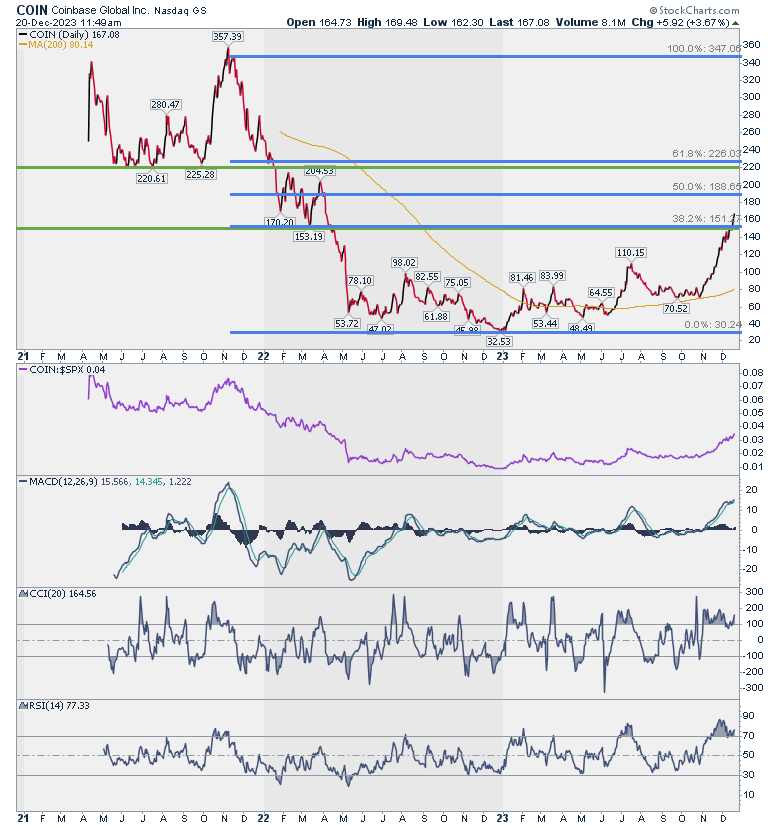
Task: Click the Coinbase Global Inc. company name
Action: pos(100,10)
